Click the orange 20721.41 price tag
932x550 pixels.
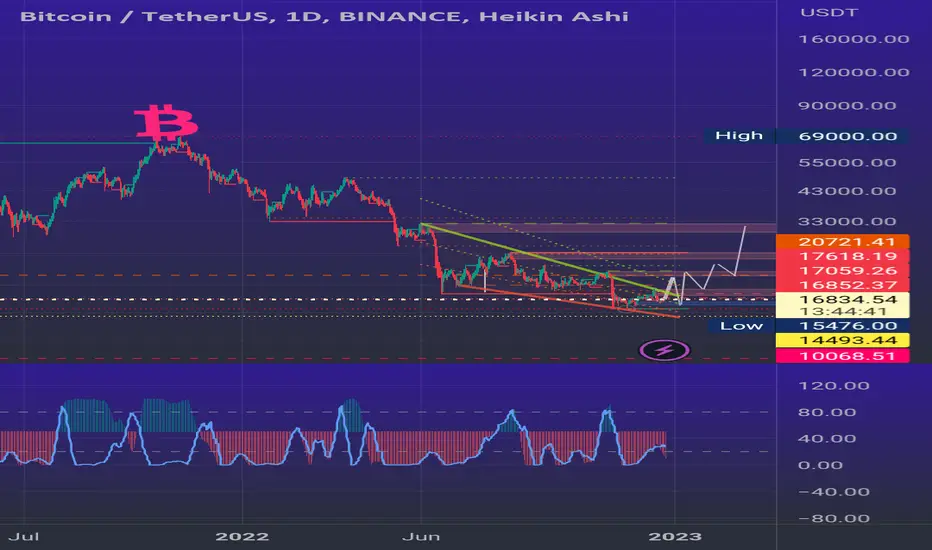(842, 241)
